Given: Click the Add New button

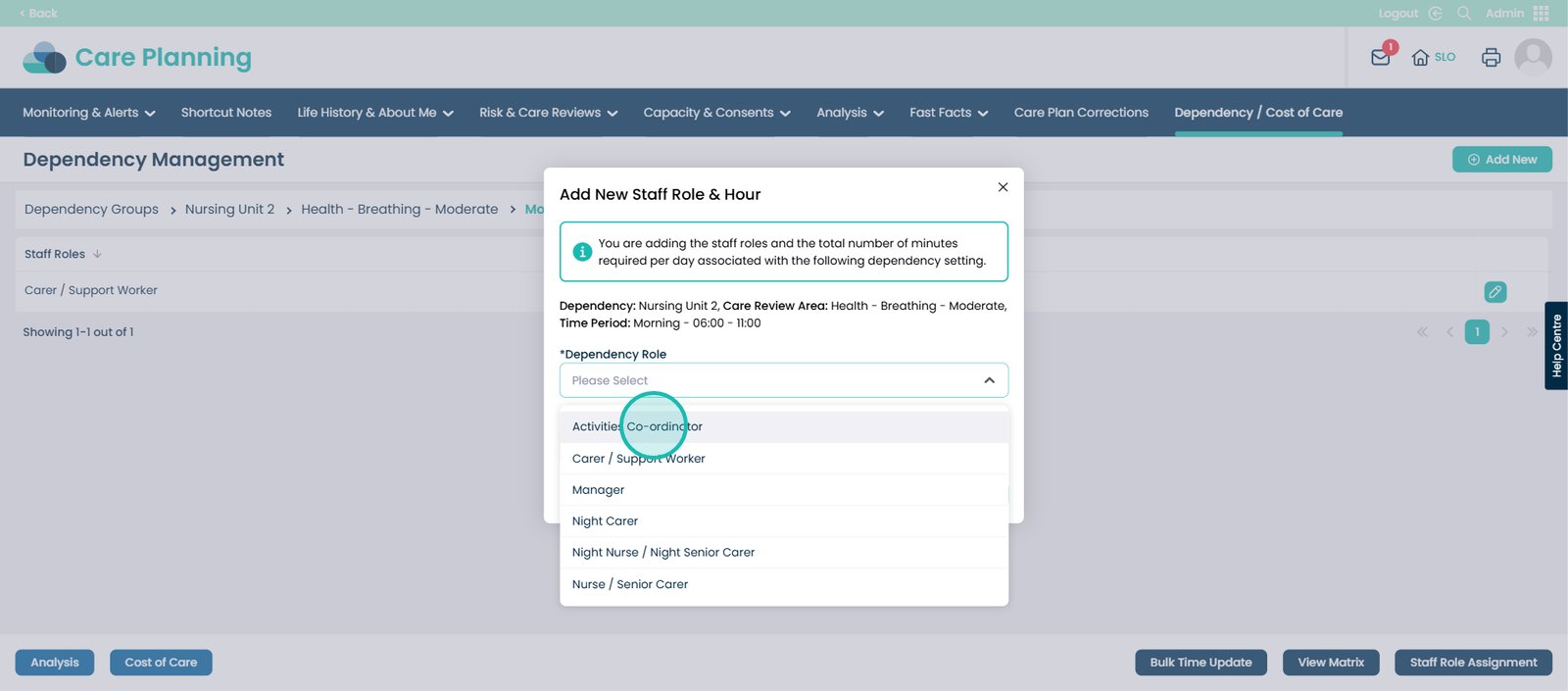Looking at the screenshot, I should tap(1501, 160).
